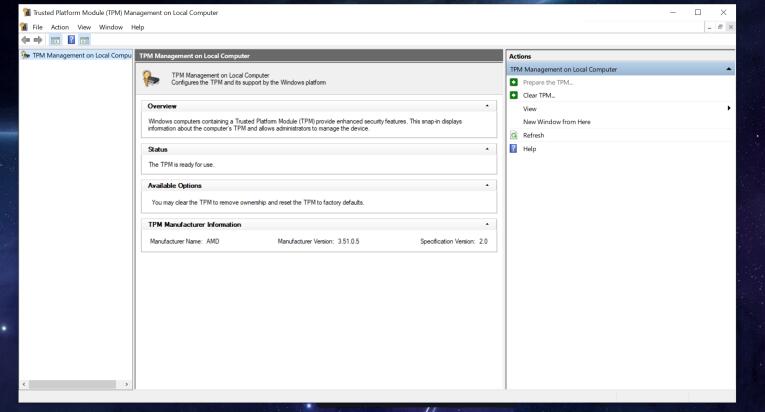The height and width of the screenshot is (412, 765).
Task: Click the tree pane right scroll arrow
Action: 126,384
